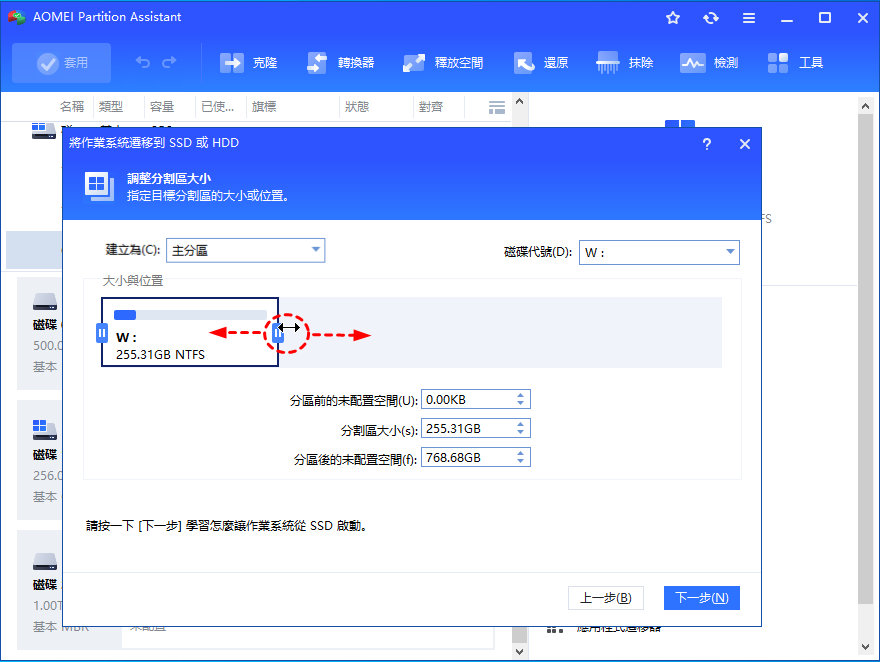Image resolution: width=880 pixels, height=662 pixels.
Task: Click the disk list scroll up arrow
Action: [x=519, y=102]
